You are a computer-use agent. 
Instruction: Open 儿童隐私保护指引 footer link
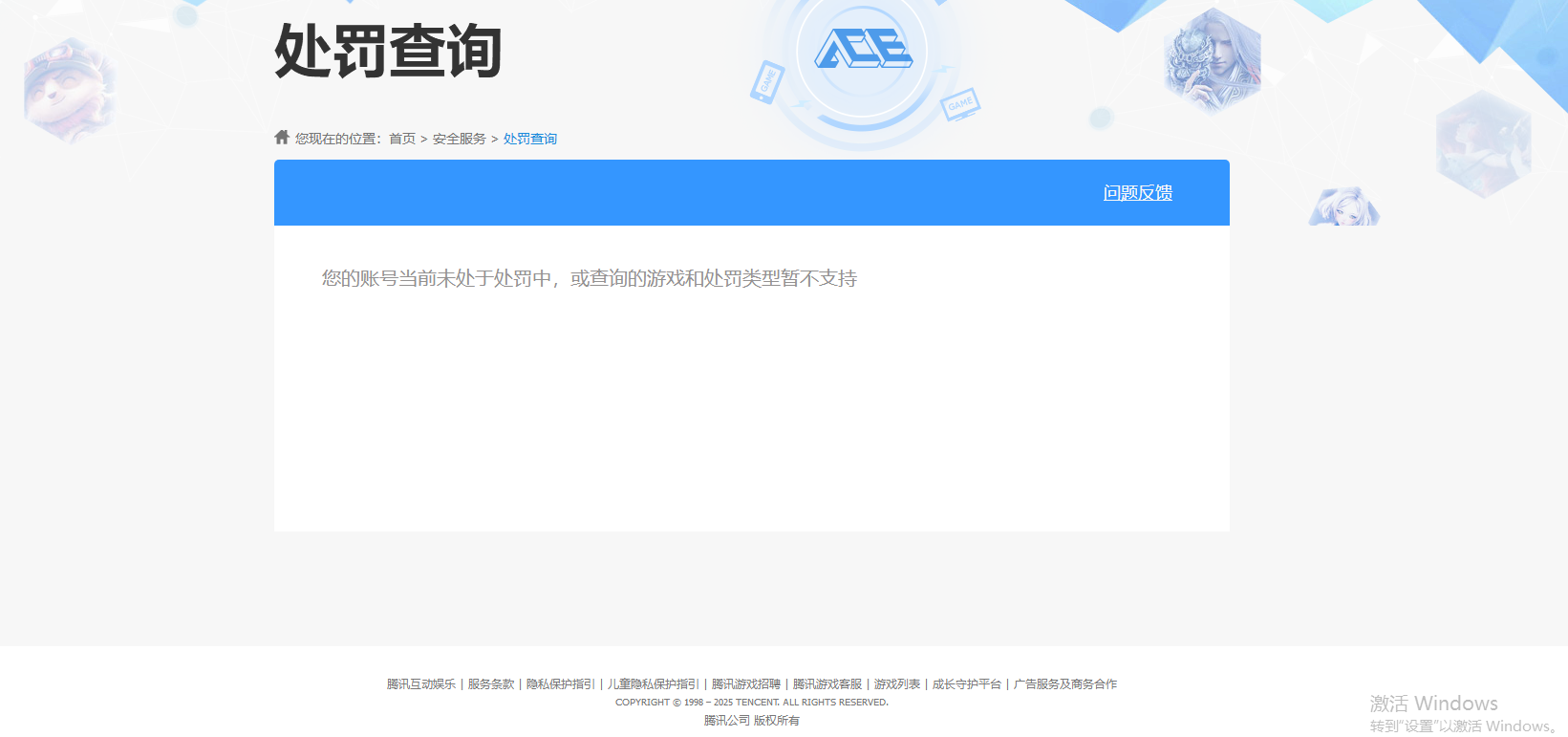(654, 684)
